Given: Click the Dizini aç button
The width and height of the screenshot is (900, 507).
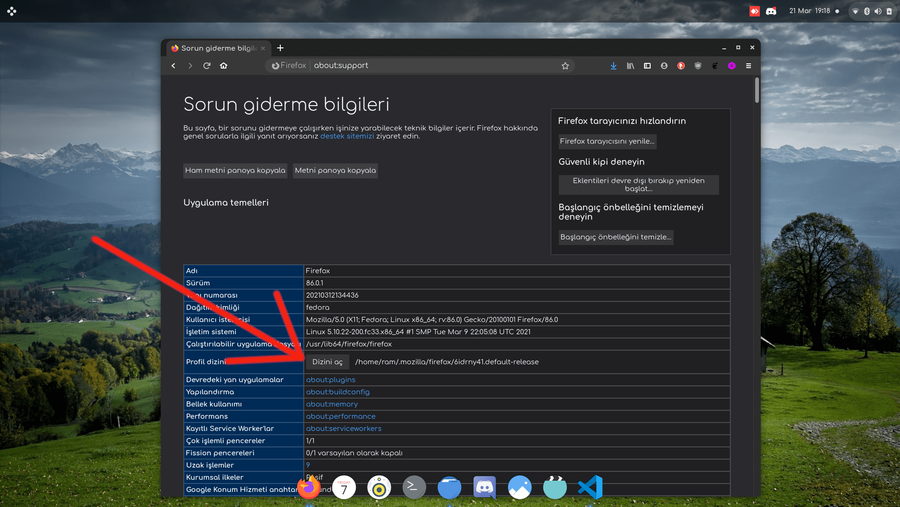Looking at the screenshot, I should (327, 362).
